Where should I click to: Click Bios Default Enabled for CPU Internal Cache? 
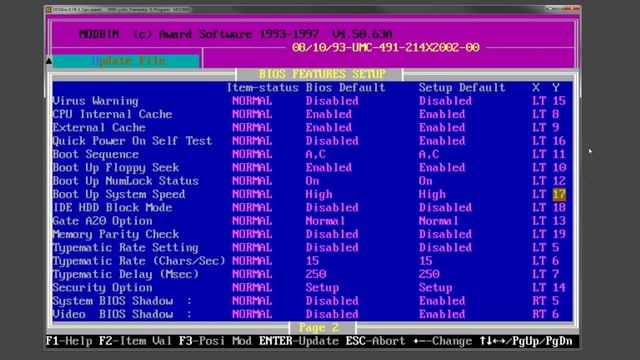click(x=329, y=114)
